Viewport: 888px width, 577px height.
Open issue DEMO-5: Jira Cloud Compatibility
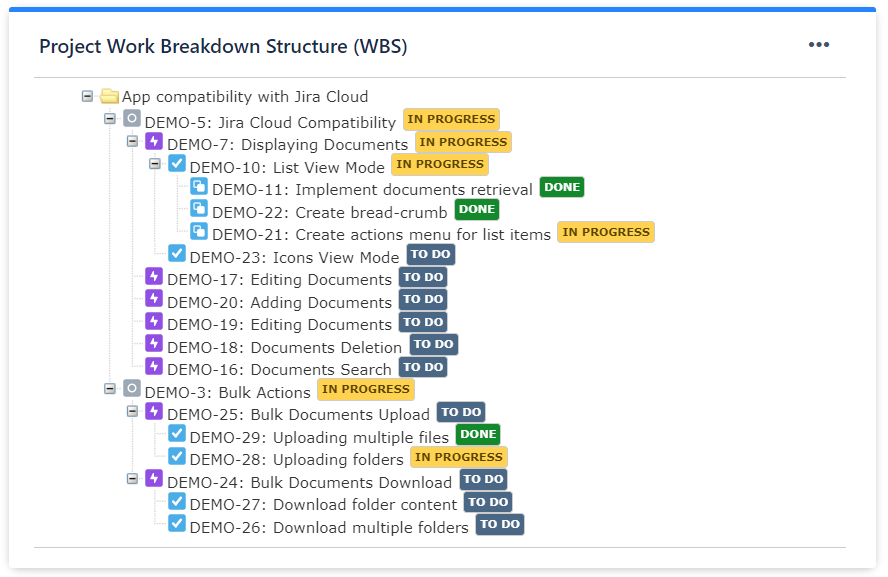click(270, 122)
